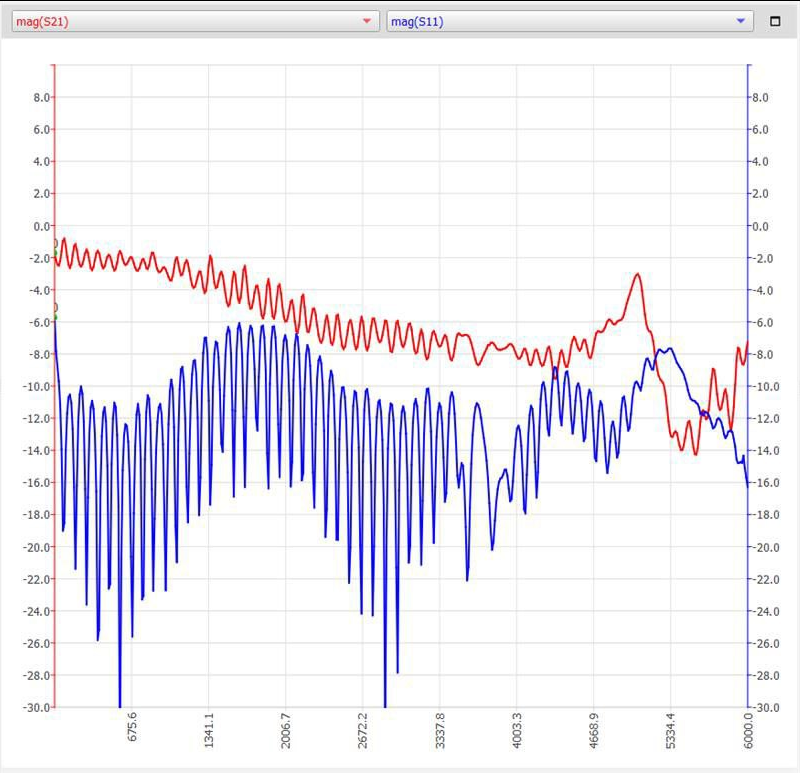The width and height of the screenshot is (800, 773).
Task: Click the red arrow of mag(S21) selector
Action: coord(366,21)
